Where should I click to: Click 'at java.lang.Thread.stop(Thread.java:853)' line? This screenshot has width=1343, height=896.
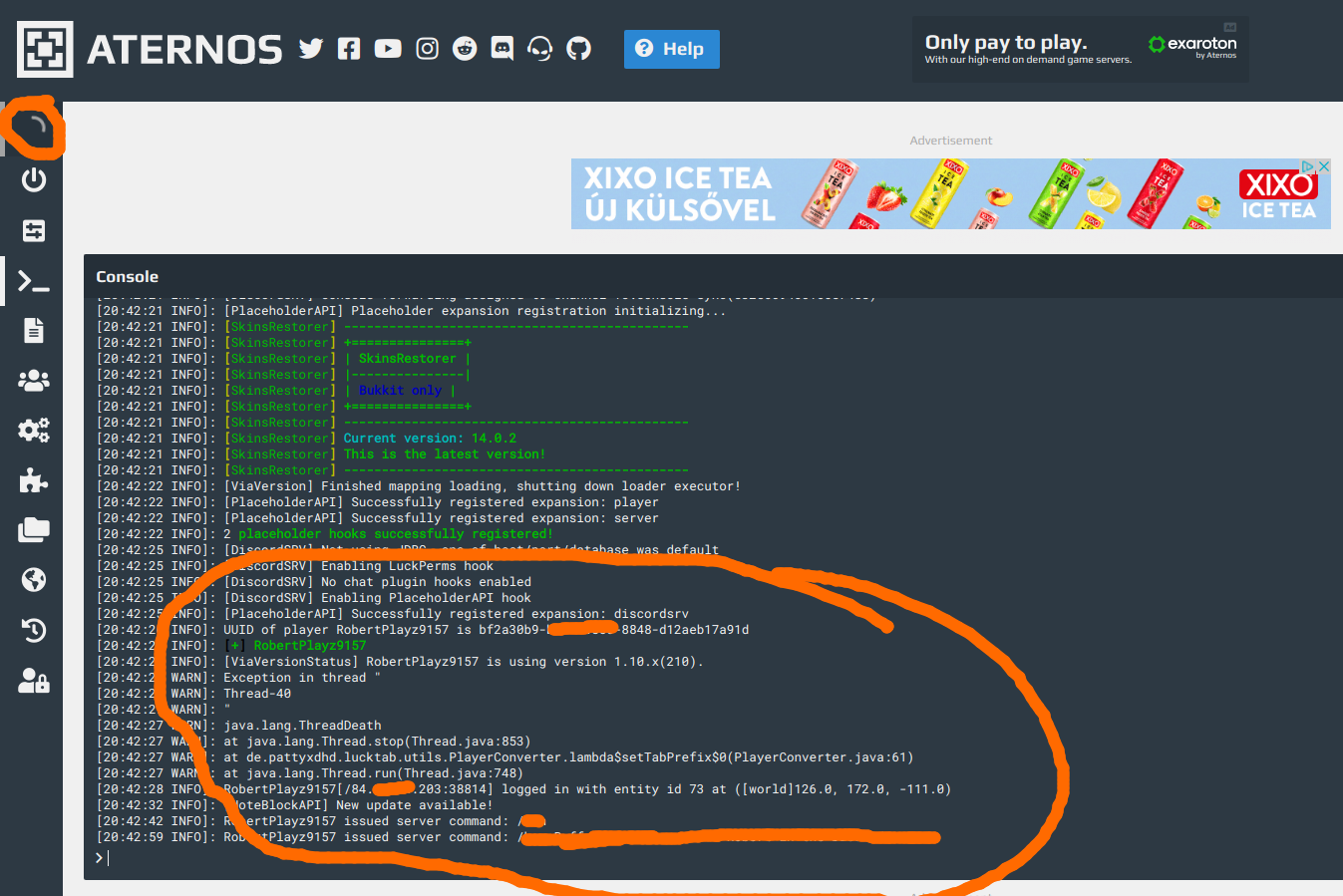coord(314,742)
